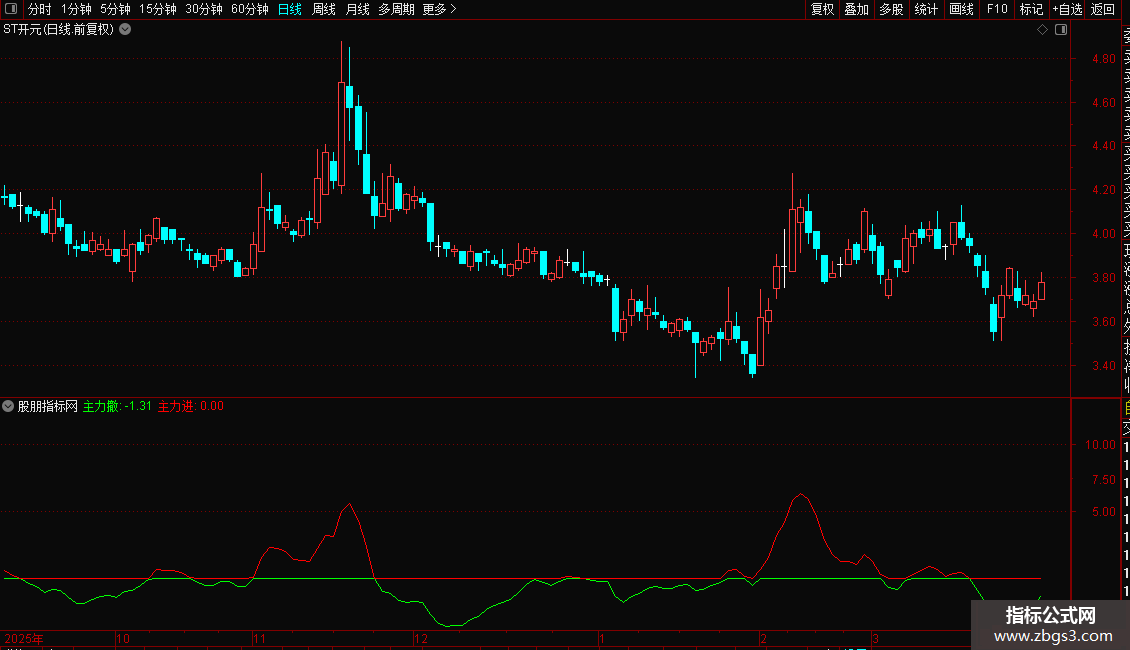Open the 统计 statistics tool
Screen dimensions: 1130x650
coord(926,9)
